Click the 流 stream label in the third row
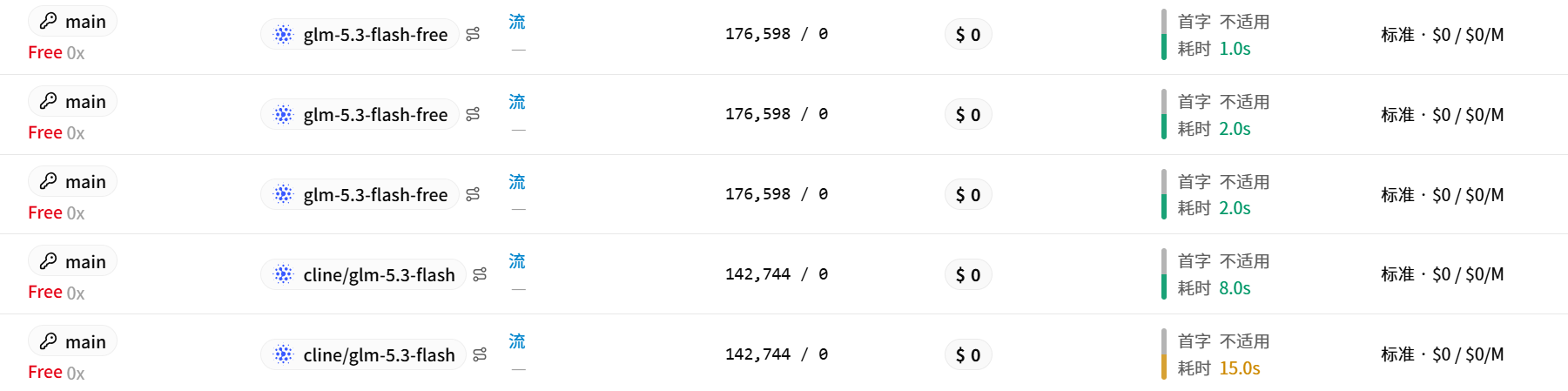The height and width of the screenshot is (391, 1568). [517, 182]
